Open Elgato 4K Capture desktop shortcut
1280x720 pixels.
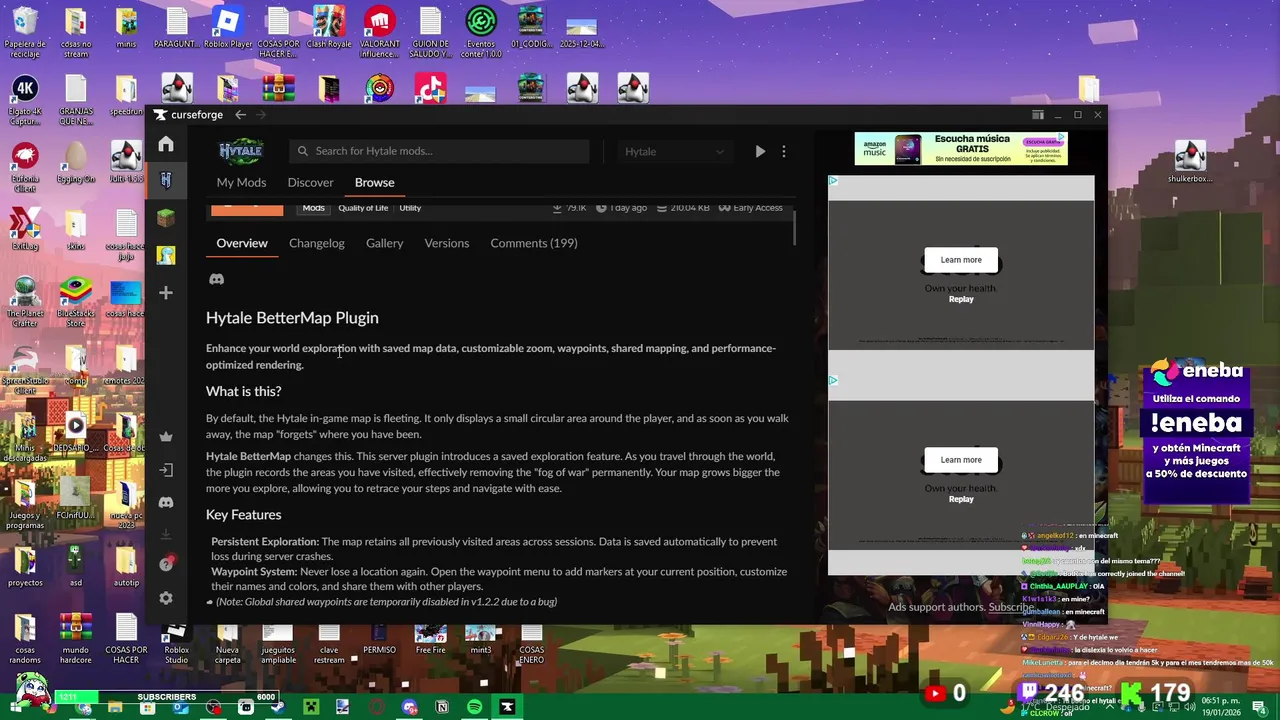coord(25,101)
